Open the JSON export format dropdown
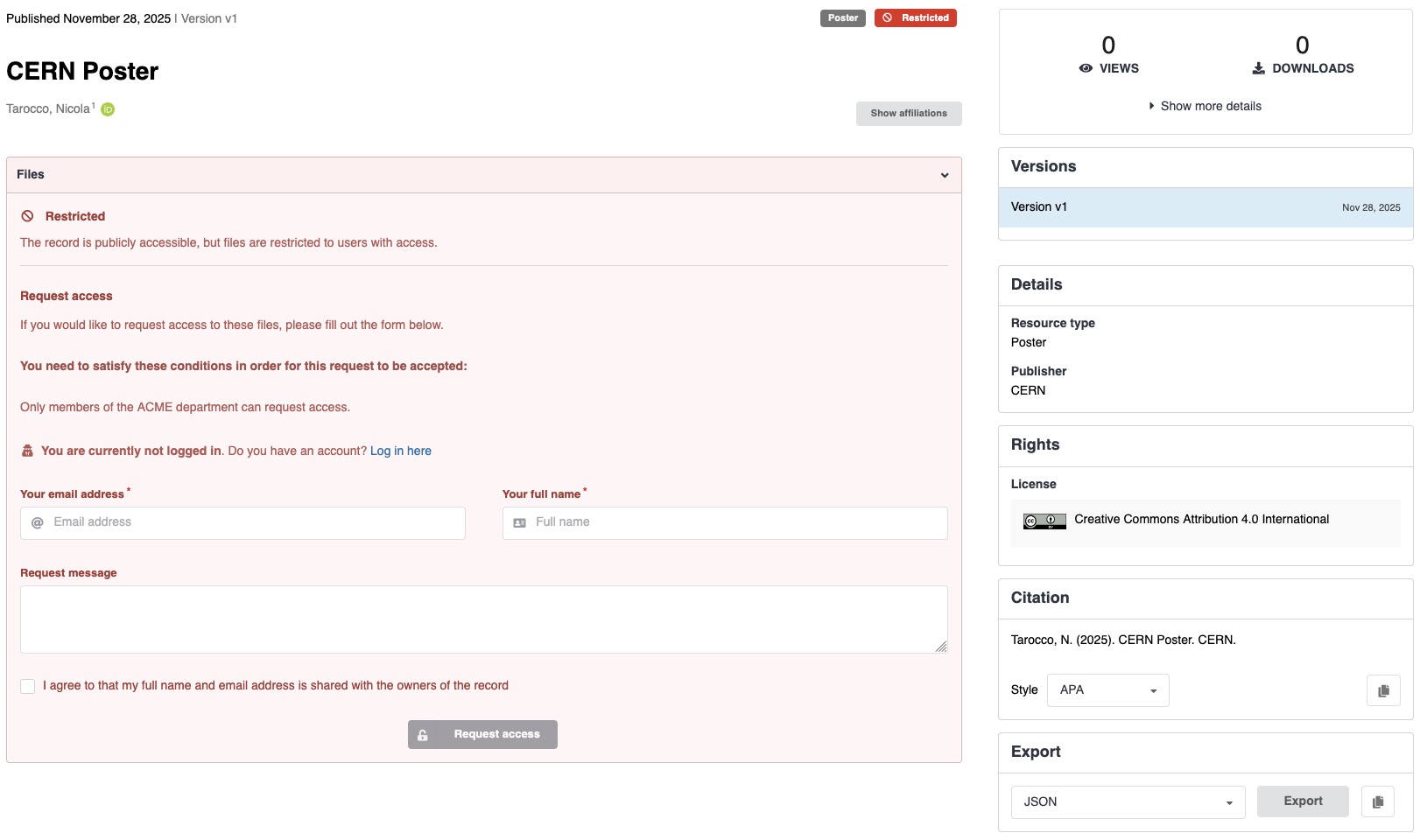This screenshot has width=1420, height=840. [x=1128, y=801]
